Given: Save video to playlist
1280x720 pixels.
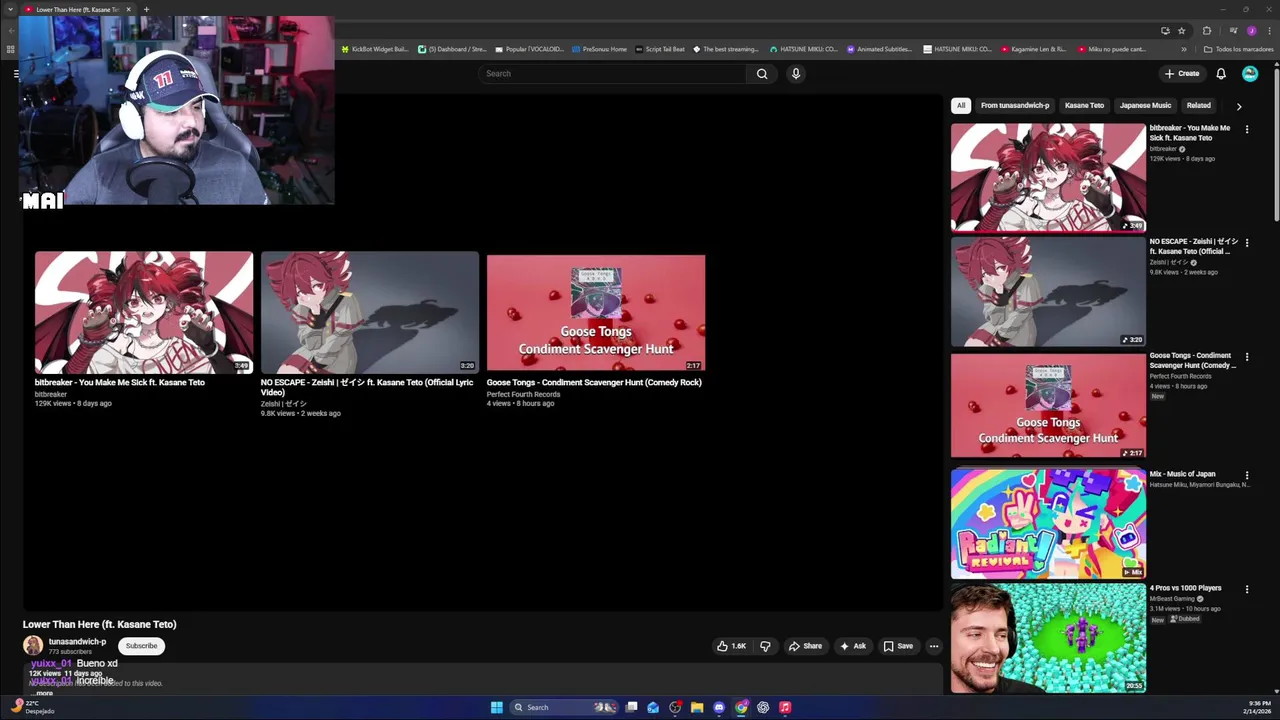Looking at the screenshot, I should [x=898, y=646].
